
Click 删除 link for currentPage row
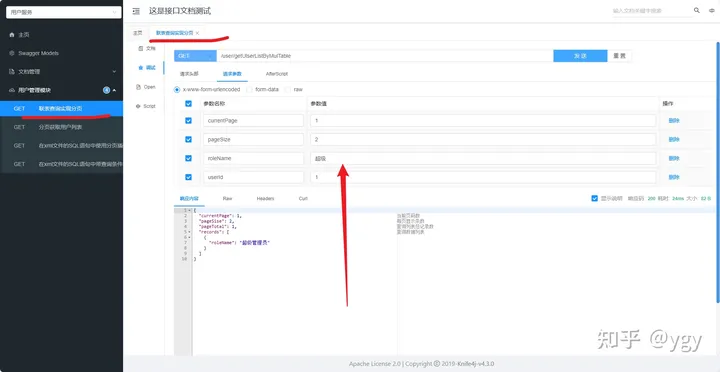(x=674, y=121)
